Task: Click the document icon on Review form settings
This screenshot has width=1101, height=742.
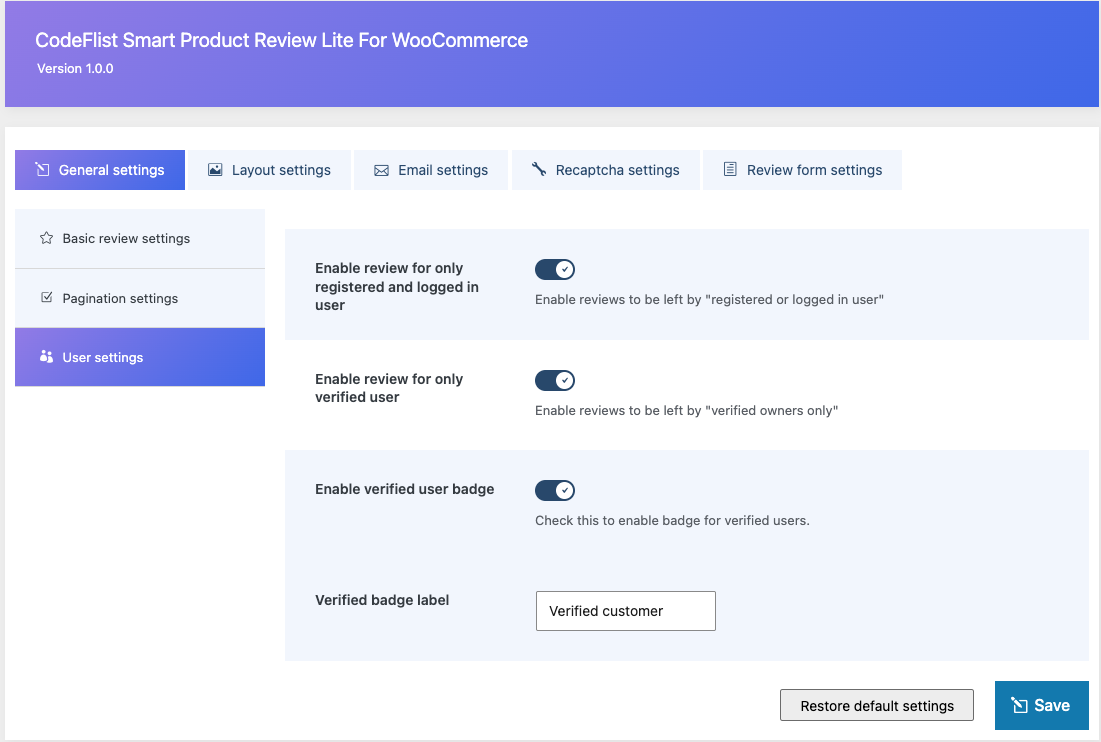Action: [x=730, y=169]
